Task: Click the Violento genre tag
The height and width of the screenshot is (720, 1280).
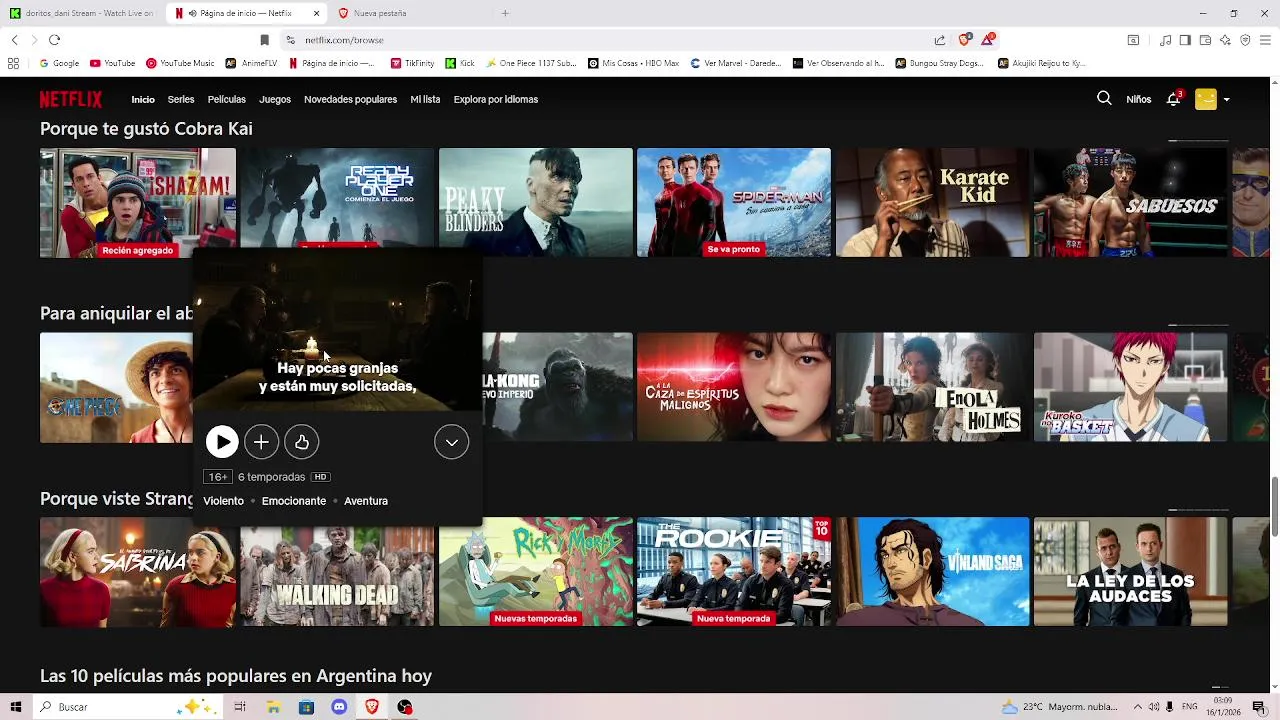Action: pyautogui.click(x=223, y=501)
